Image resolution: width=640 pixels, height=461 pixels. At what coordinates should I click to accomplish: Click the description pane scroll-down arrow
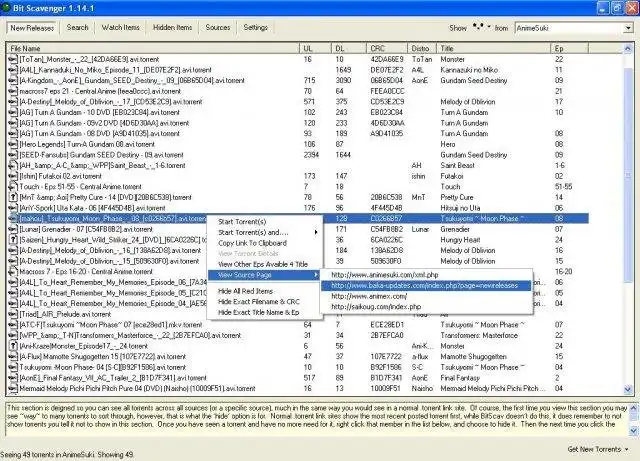(x=633, y=431)
